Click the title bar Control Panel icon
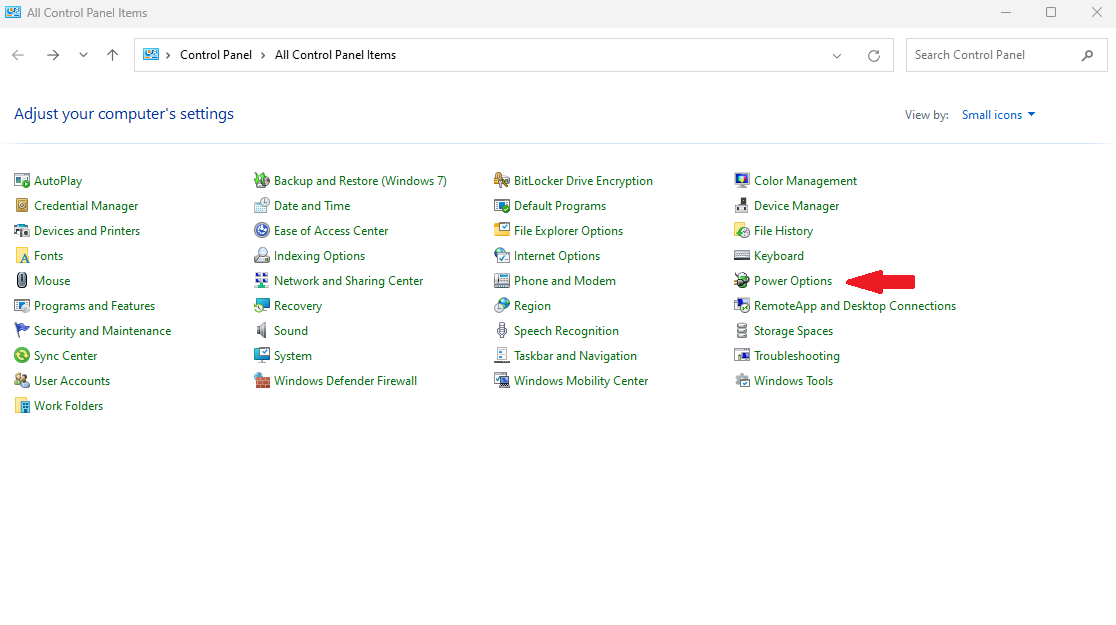This screenshot has height=625, width=1116. point(13,12)
